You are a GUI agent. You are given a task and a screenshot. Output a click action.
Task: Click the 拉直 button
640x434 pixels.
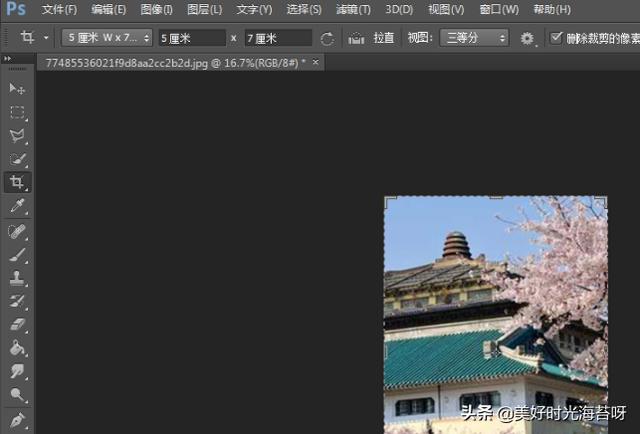[x=384, y=38]
